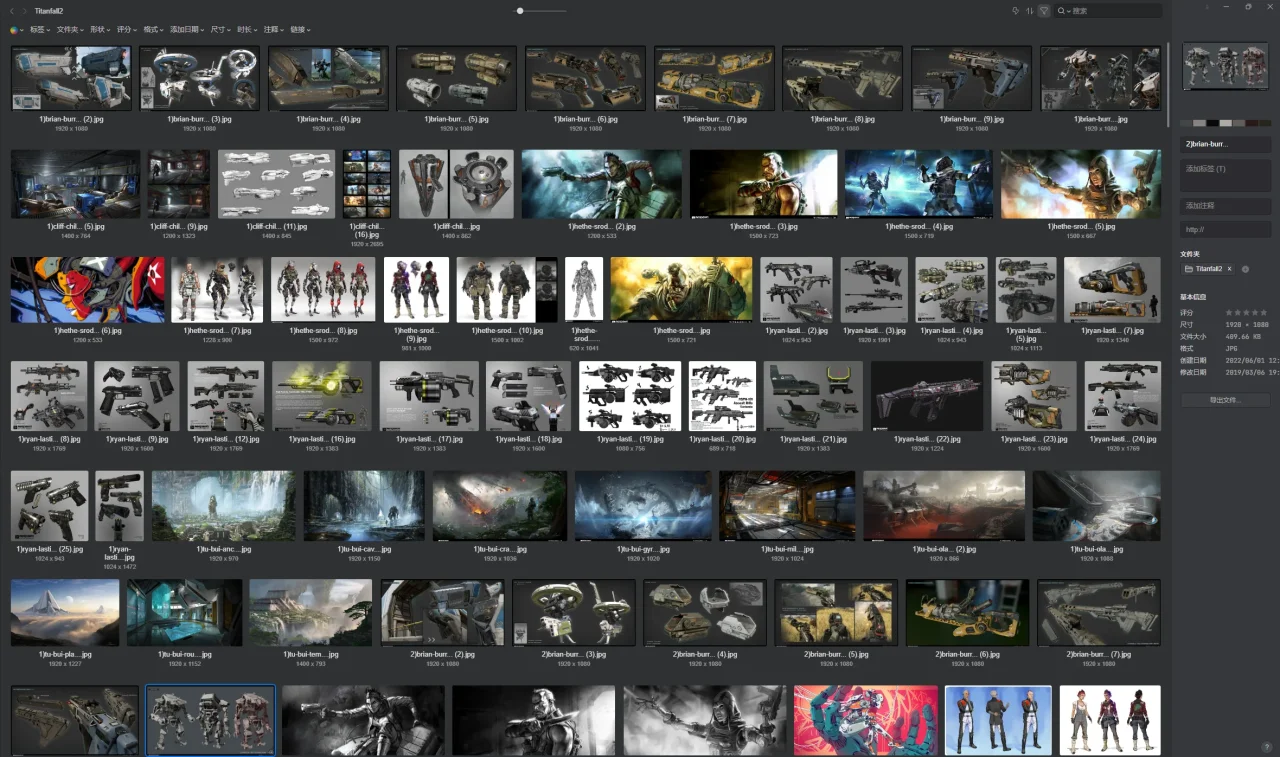This screenshot has height=757, width=1280.
Task: Open the 形状 filter dropdown
Action: (99, 30)
